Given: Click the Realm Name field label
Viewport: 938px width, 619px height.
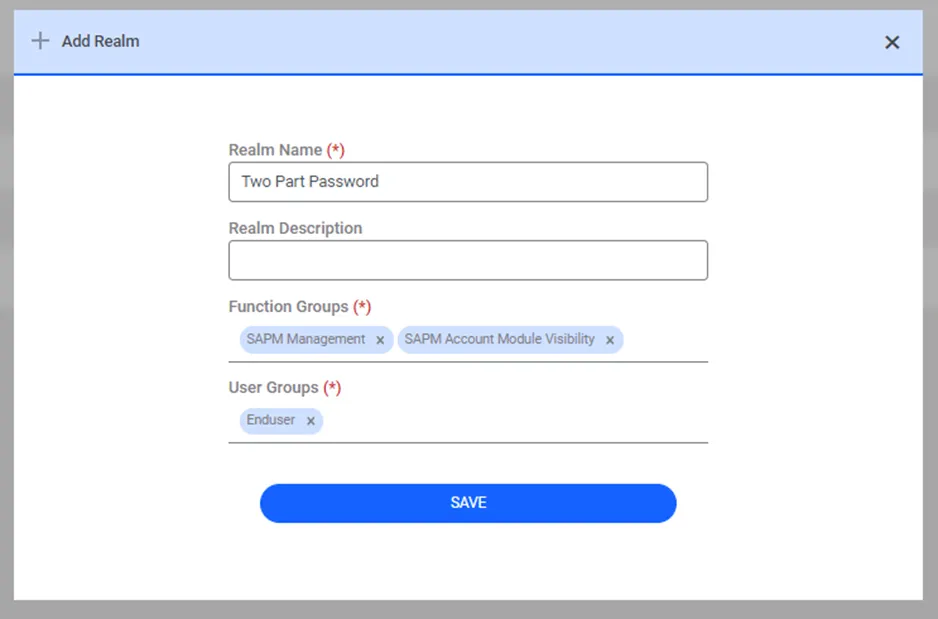Looking at the screenshot, I should coord(275,150).
